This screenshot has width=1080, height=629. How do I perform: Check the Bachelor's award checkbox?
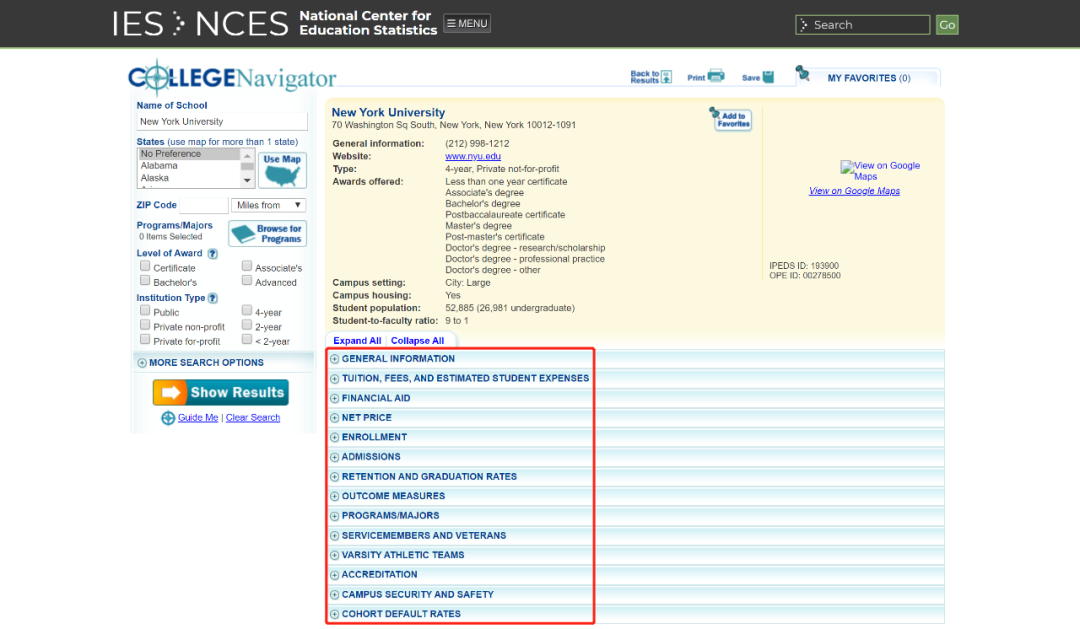point(145,281)
